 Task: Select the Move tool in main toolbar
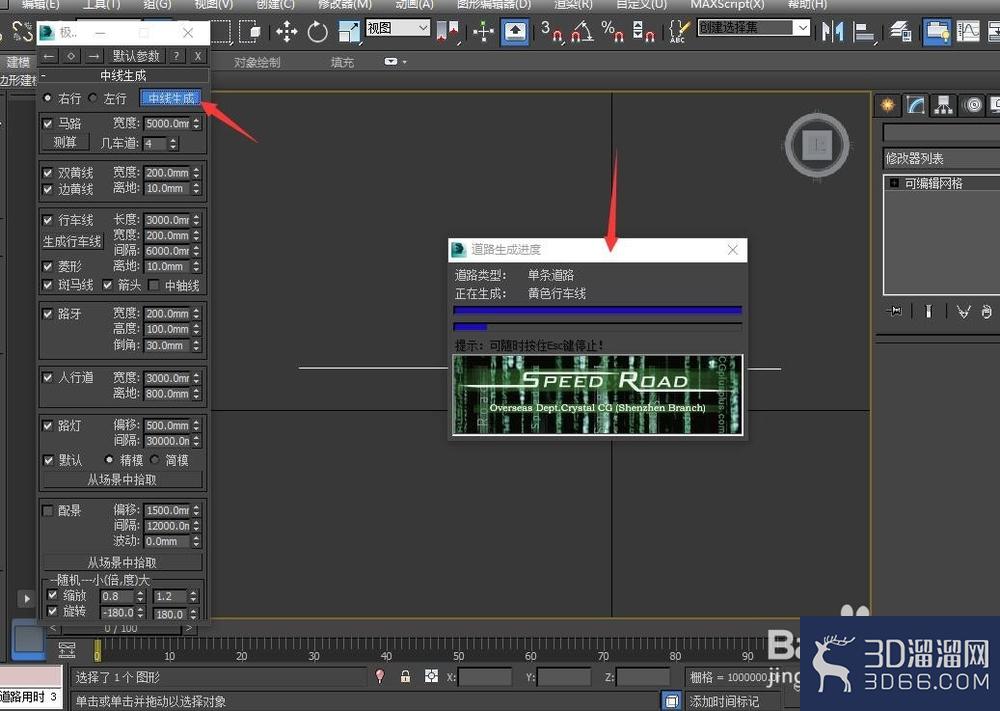(286, 31)
